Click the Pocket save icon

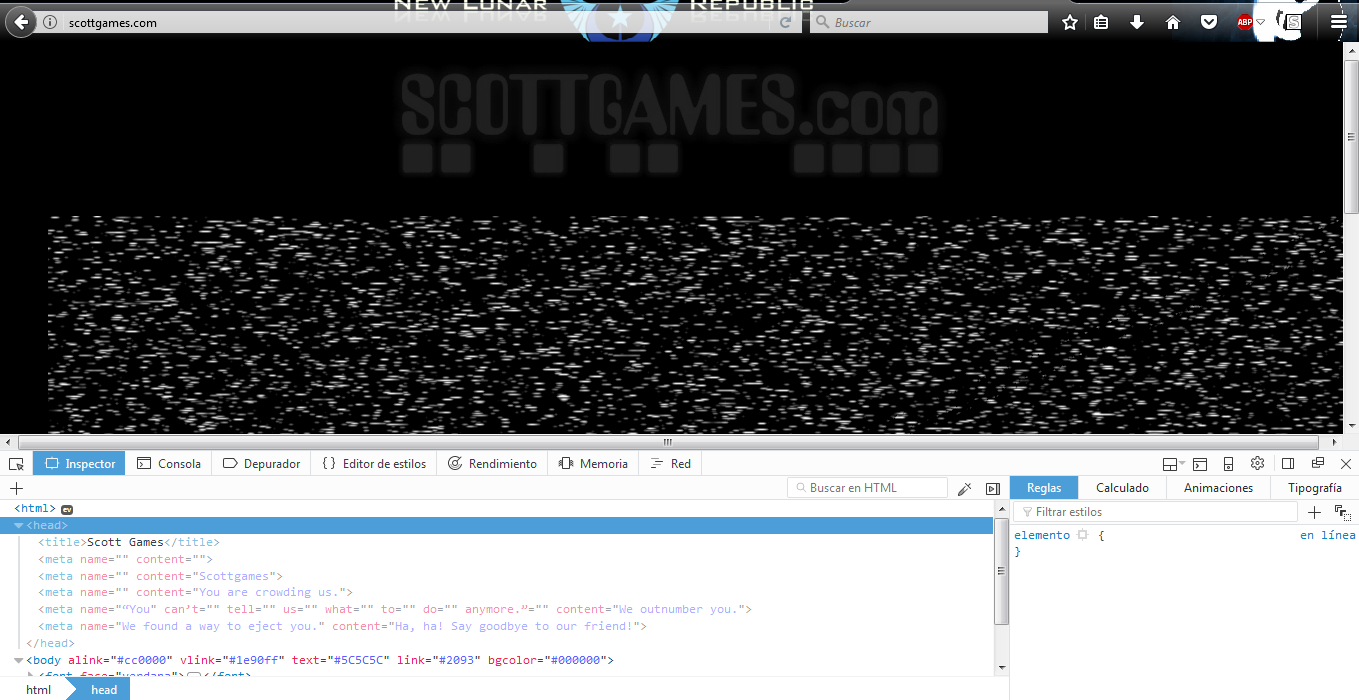click(1209, 22)
